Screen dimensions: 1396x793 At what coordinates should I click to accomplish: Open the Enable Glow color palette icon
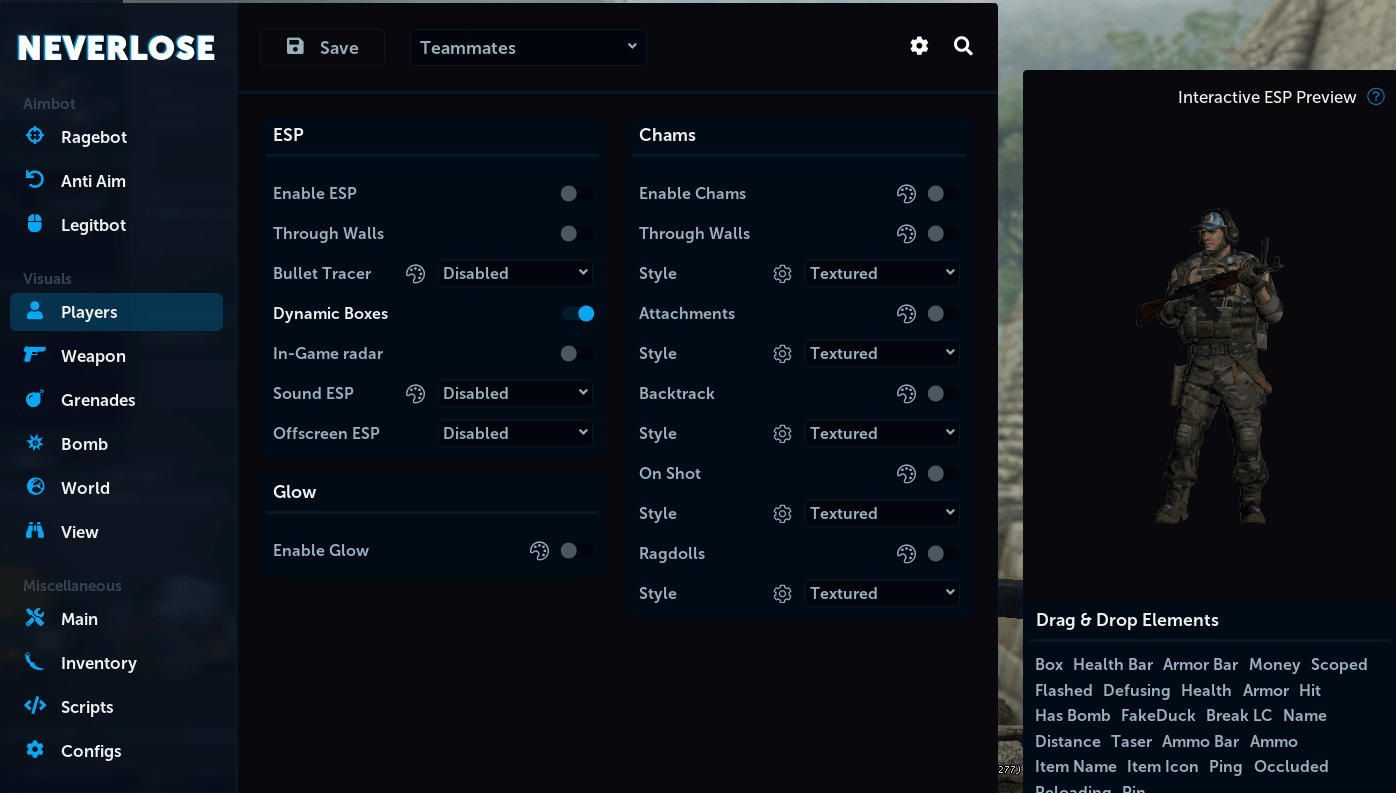click(540, 550)
